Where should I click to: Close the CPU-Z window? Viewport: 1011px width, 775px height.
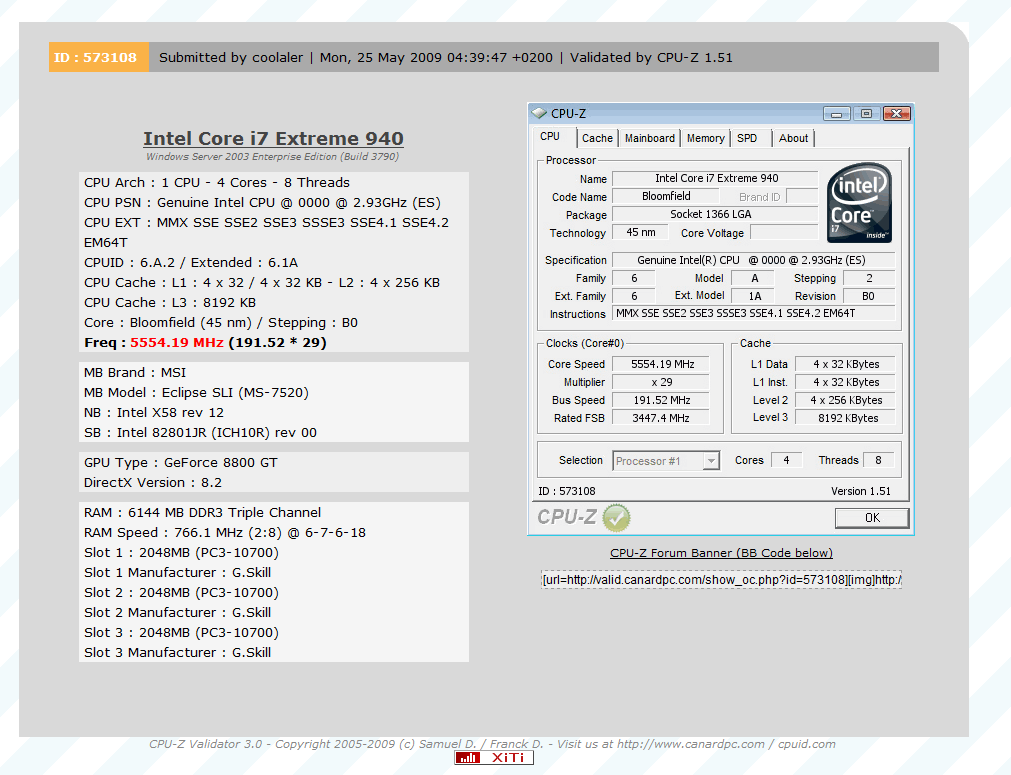tap(896, 113)
